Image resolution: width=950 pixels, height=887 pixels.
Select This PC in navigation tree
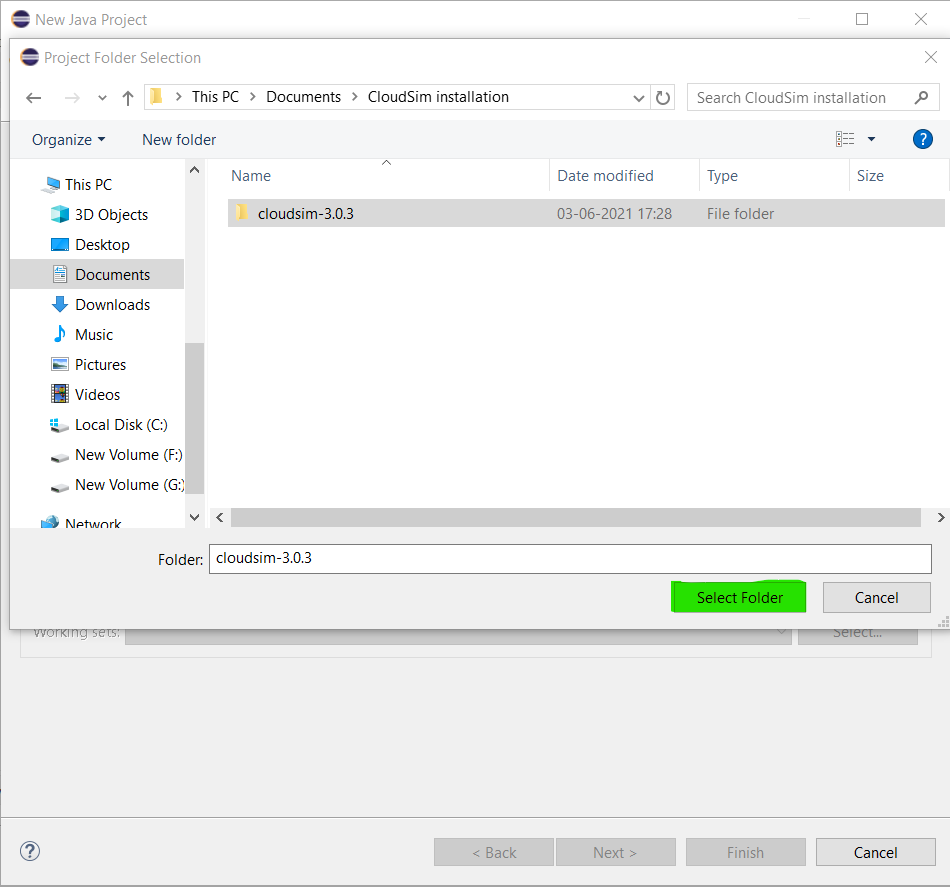(88, 184)
